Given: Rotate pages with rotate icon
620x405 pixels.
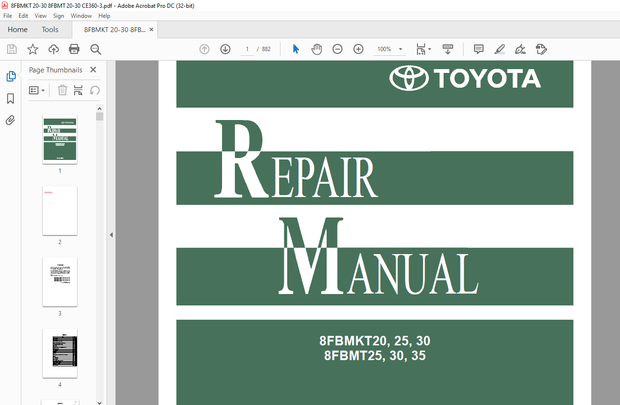Looking at the screenshot, I should [95, 90].
